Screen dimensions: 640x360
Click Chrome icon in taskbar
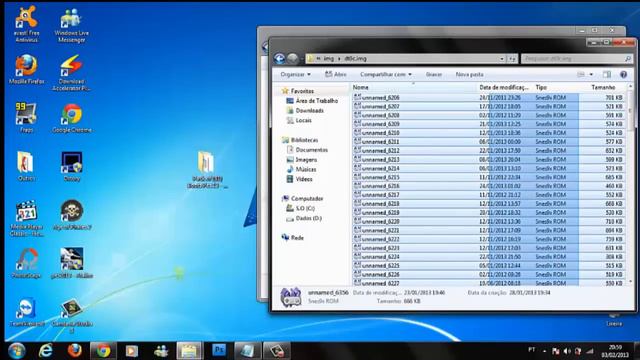coord(103,351)
